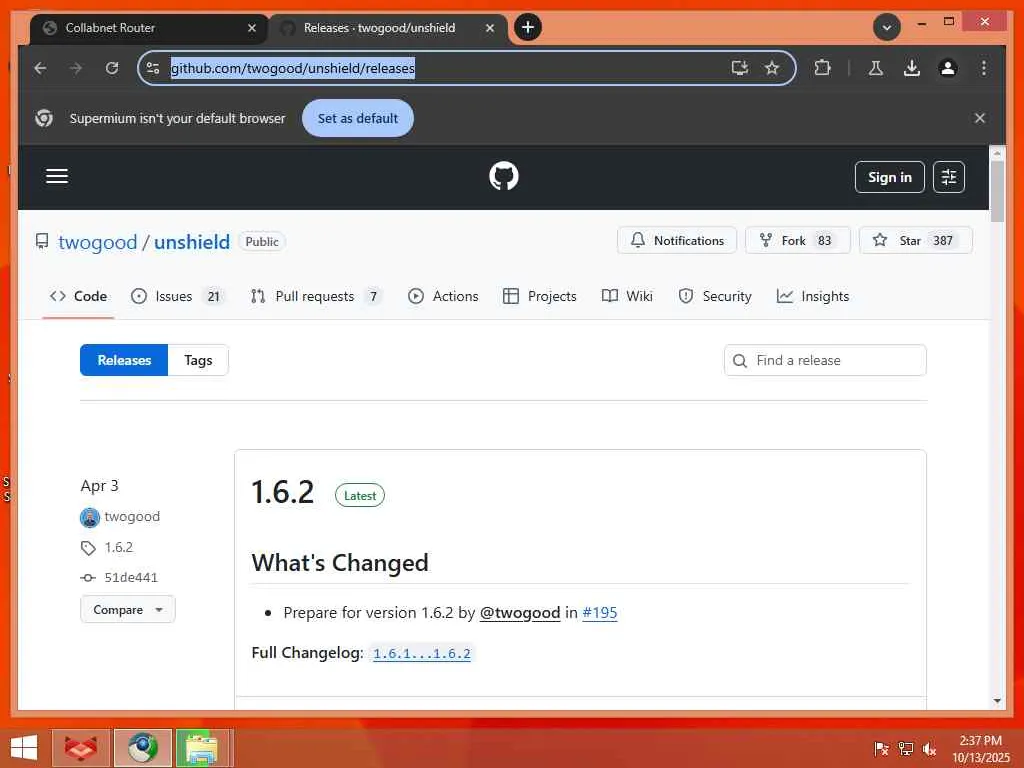The image size is (1024, 768).
Task: Switch to the Collabnet Router tab
Action: tap(149, 28)
